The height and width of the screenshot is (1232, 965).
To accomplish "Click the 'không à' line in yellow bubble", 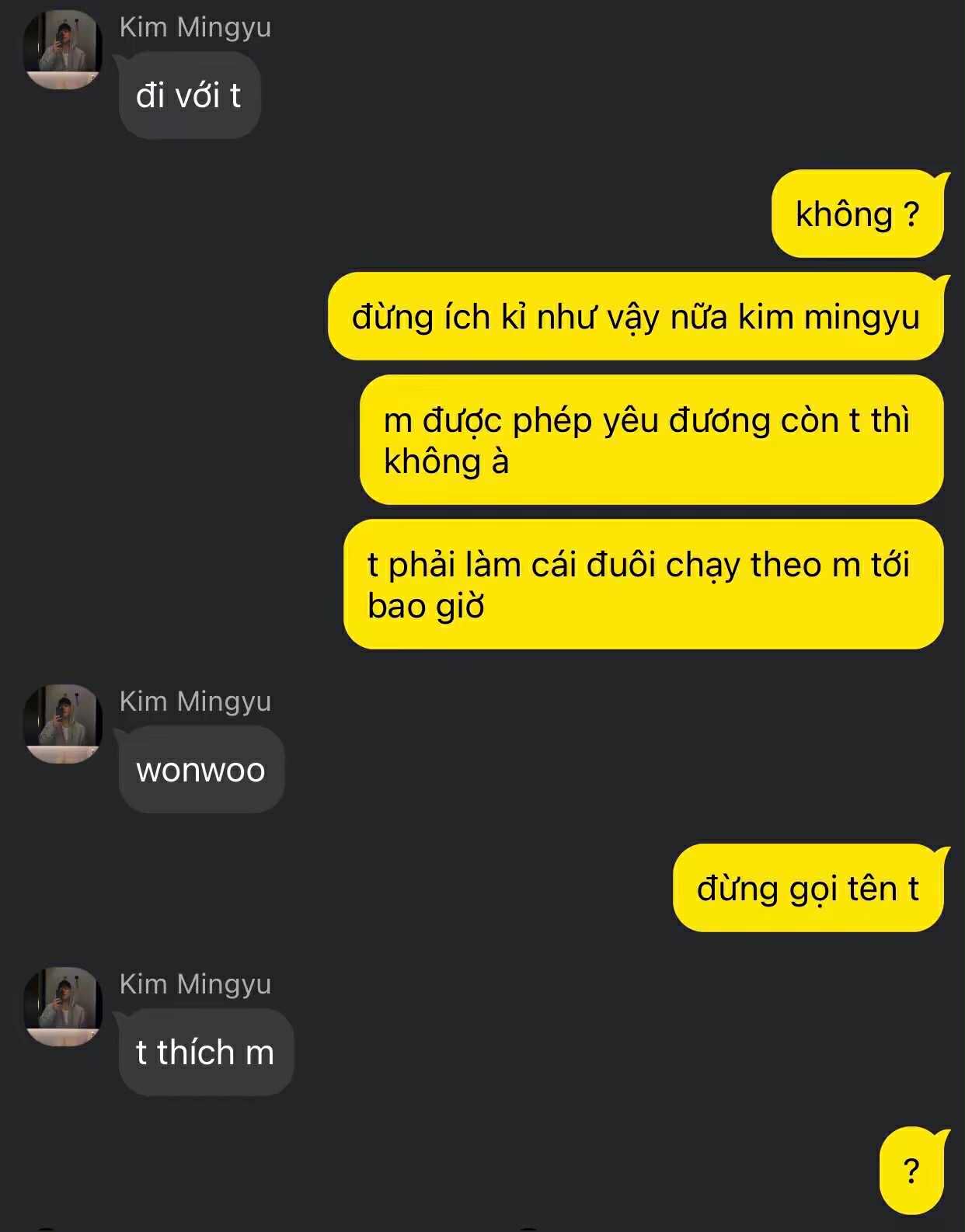I will tap(446, 461).
